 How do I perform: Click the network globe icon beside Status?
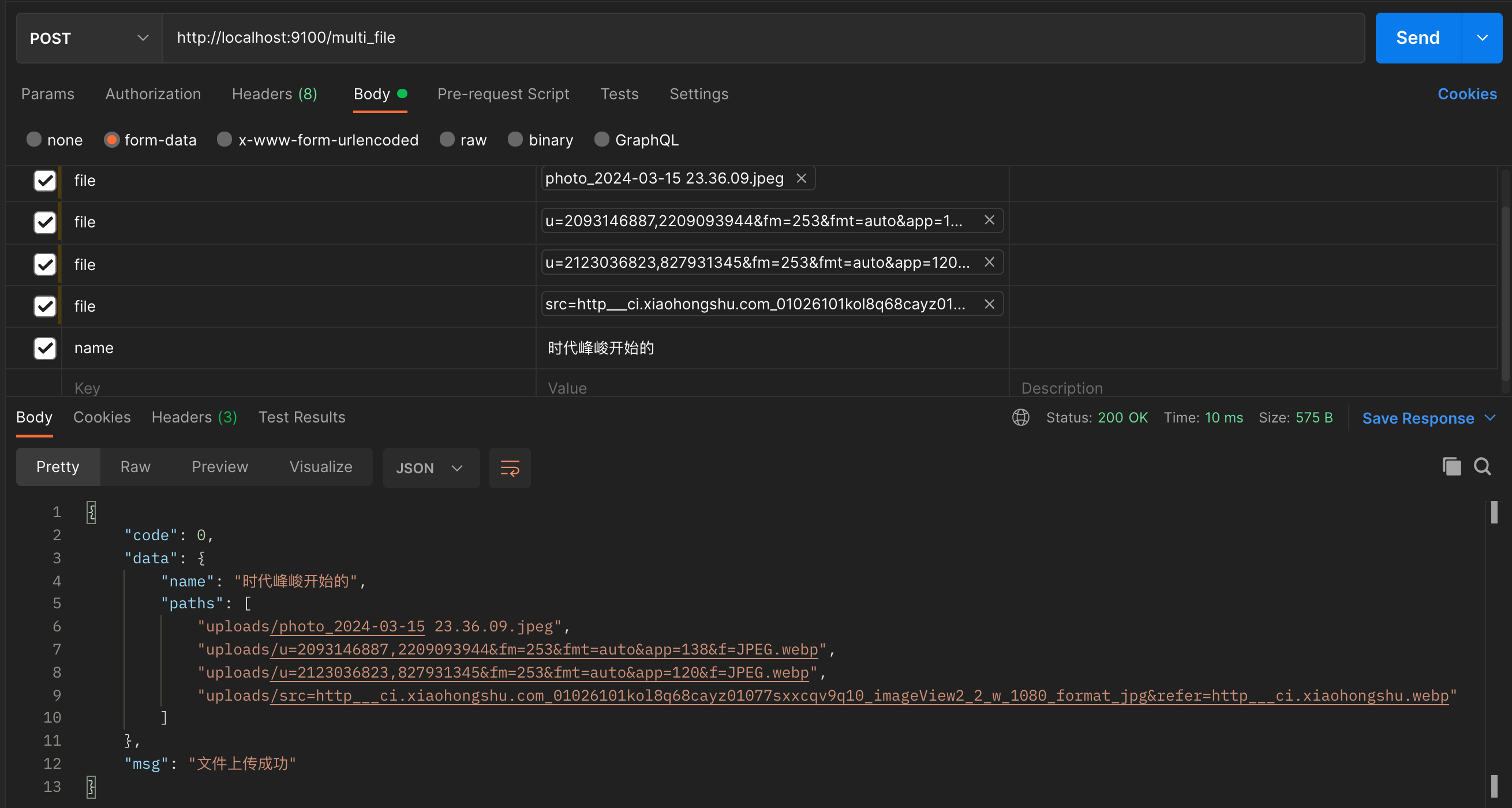coord(1021,417)
